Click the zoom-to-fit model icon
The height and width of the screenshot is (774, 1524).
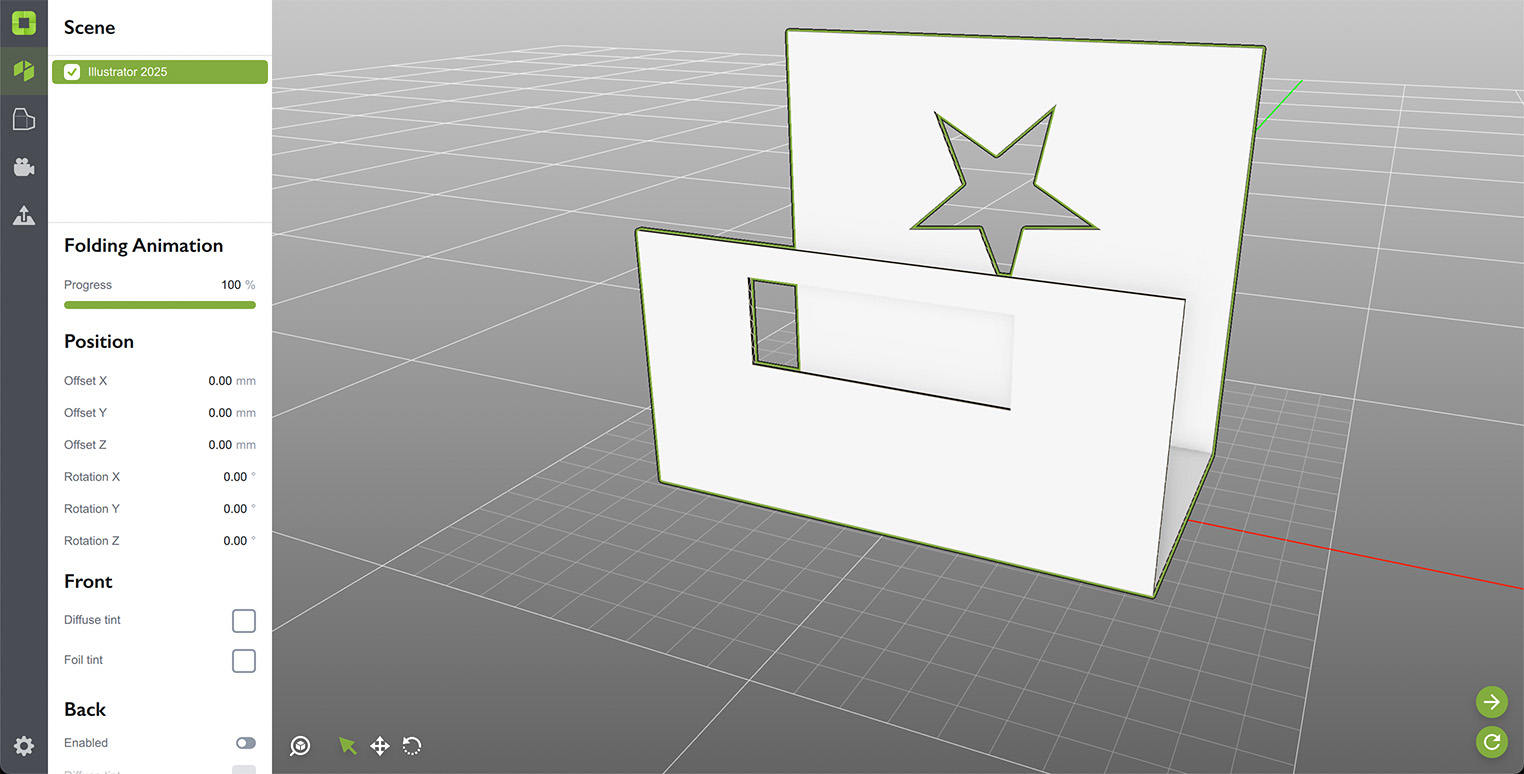point(299,746)
